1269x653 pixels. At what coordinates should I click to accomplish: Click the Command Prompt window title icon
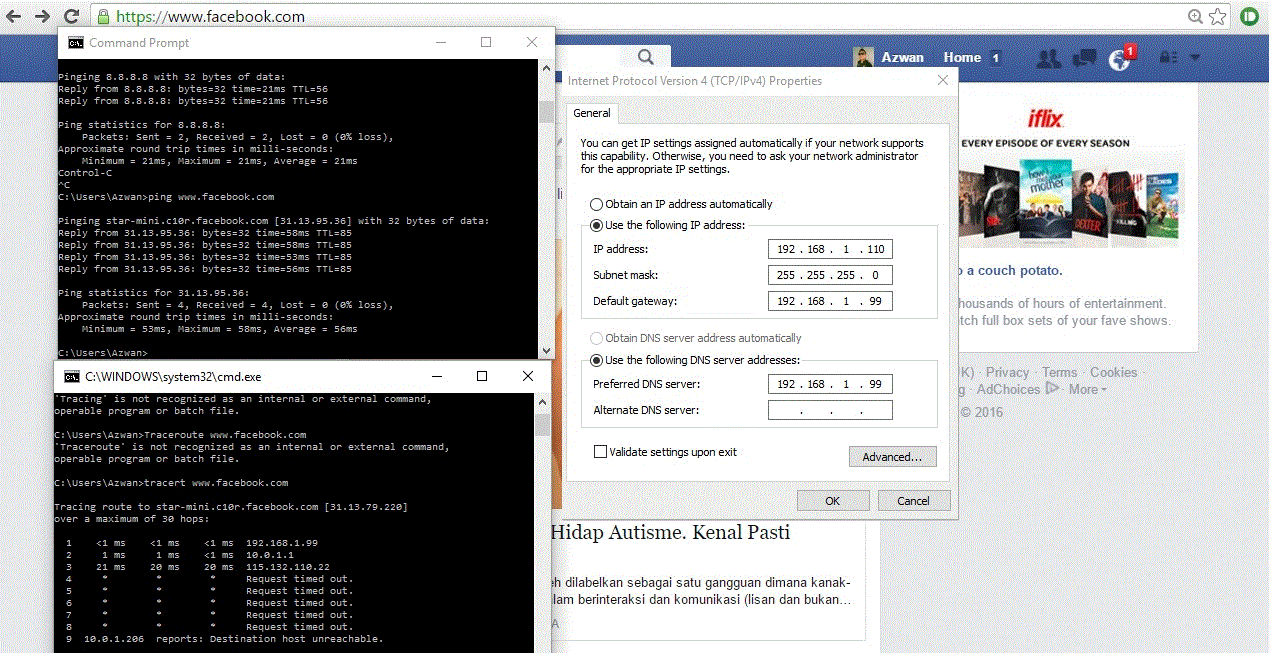[x=75, y=43]
